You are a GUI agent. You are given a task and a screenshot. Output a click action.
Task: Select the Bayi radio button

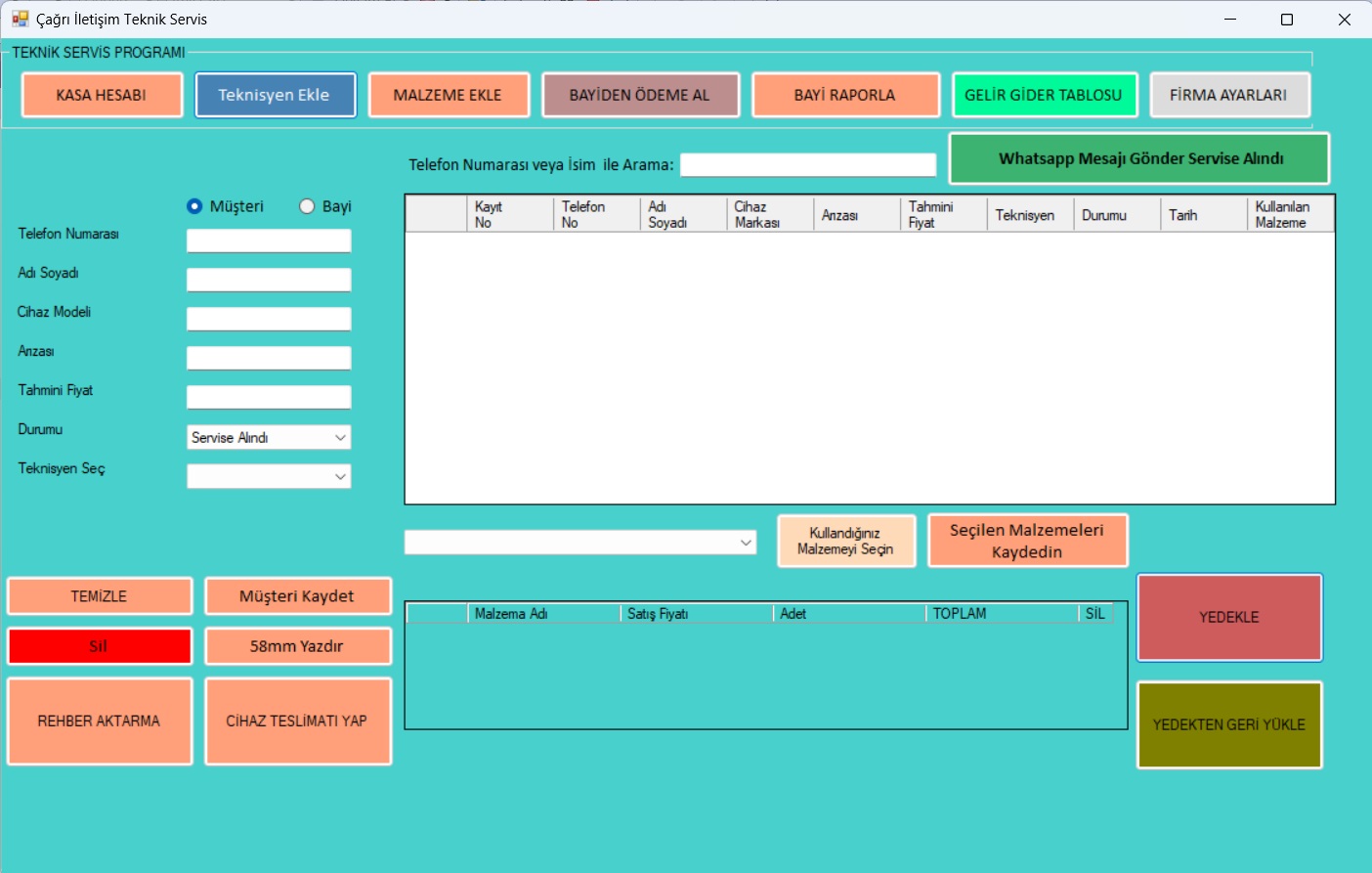pyautogui.click(x=308, y=206)
